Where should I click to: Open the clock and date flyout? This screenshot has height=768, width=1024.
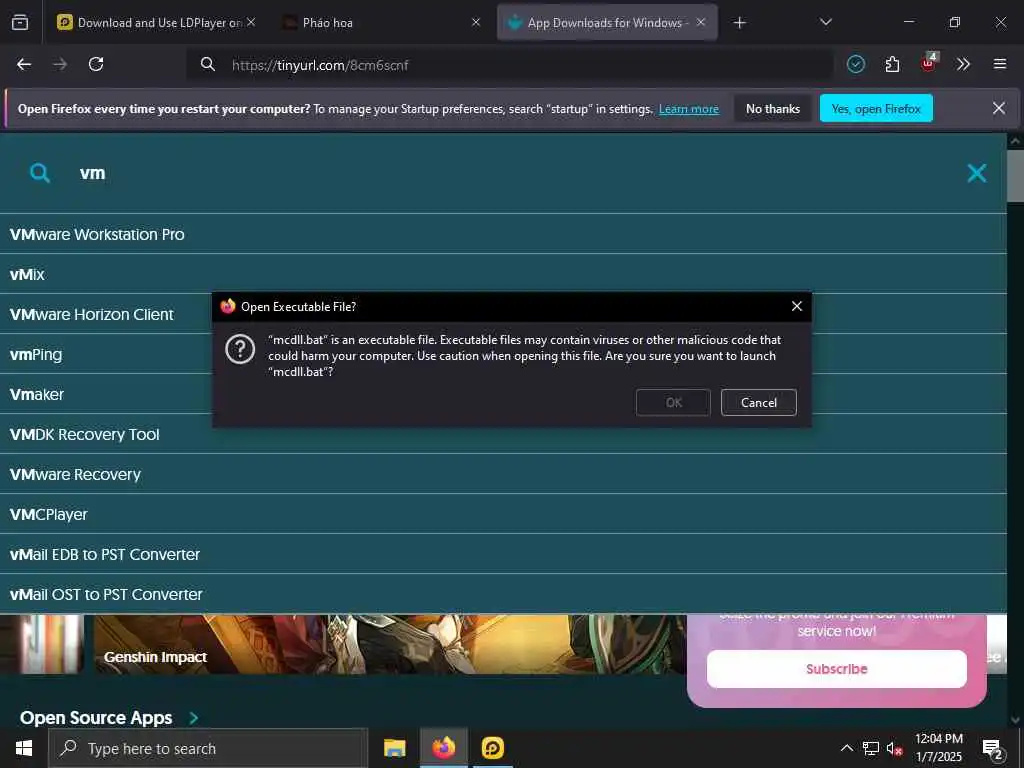point(938,748)
